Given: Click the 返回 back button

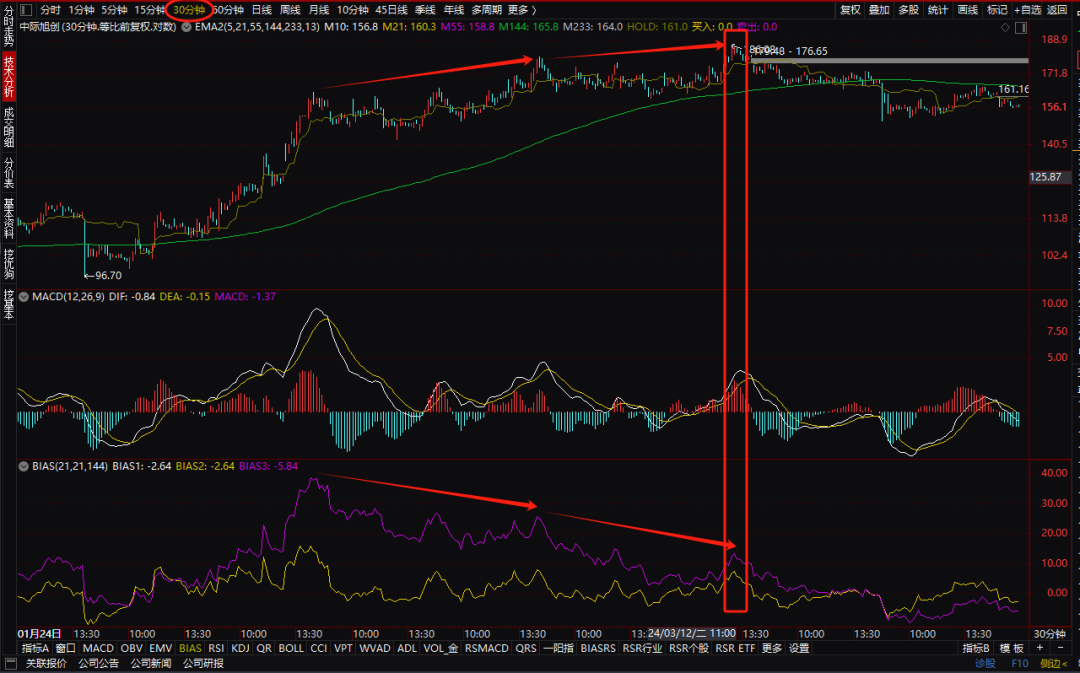Looking at the screenshot, I should click(x=1057, y=10).
